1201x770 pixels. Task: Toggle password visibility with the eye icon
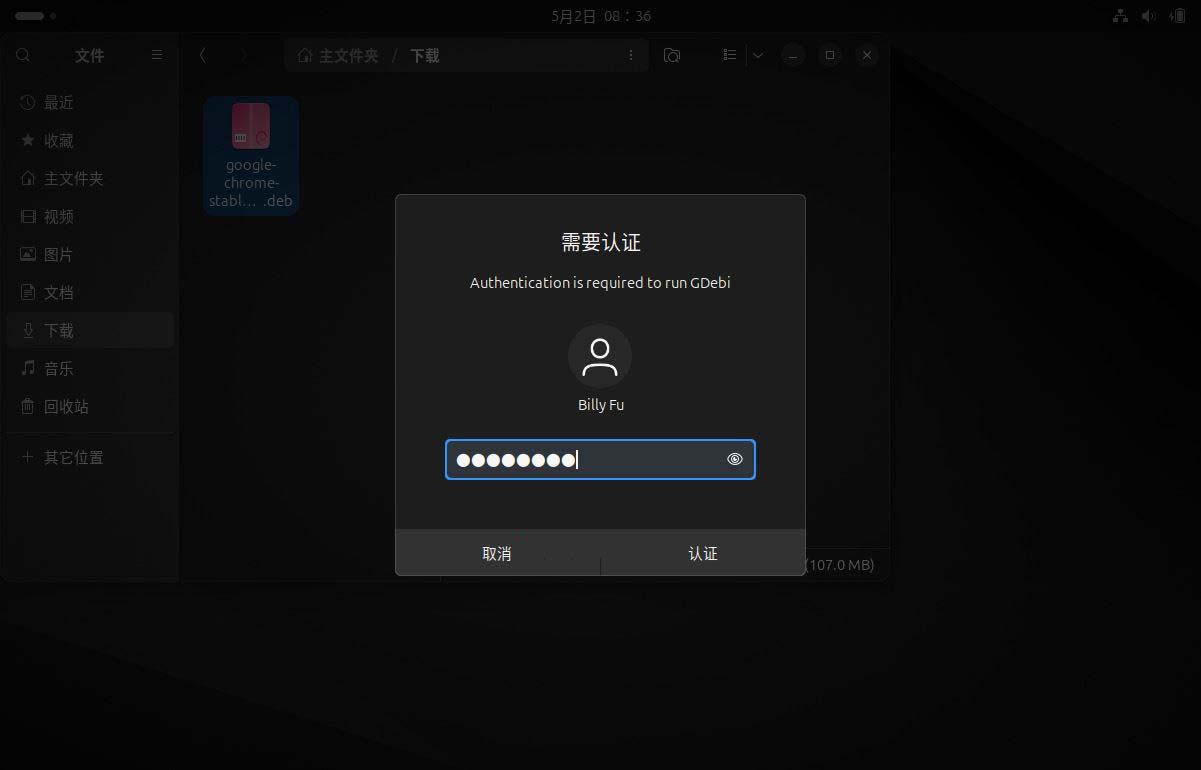pos(735,459)
